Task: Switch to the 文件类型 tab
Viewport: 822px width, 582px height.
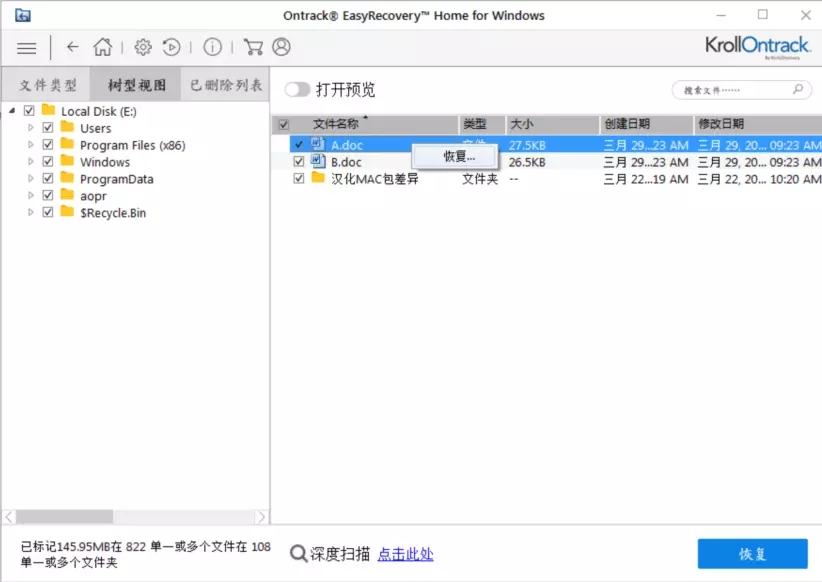Action: 47,85
